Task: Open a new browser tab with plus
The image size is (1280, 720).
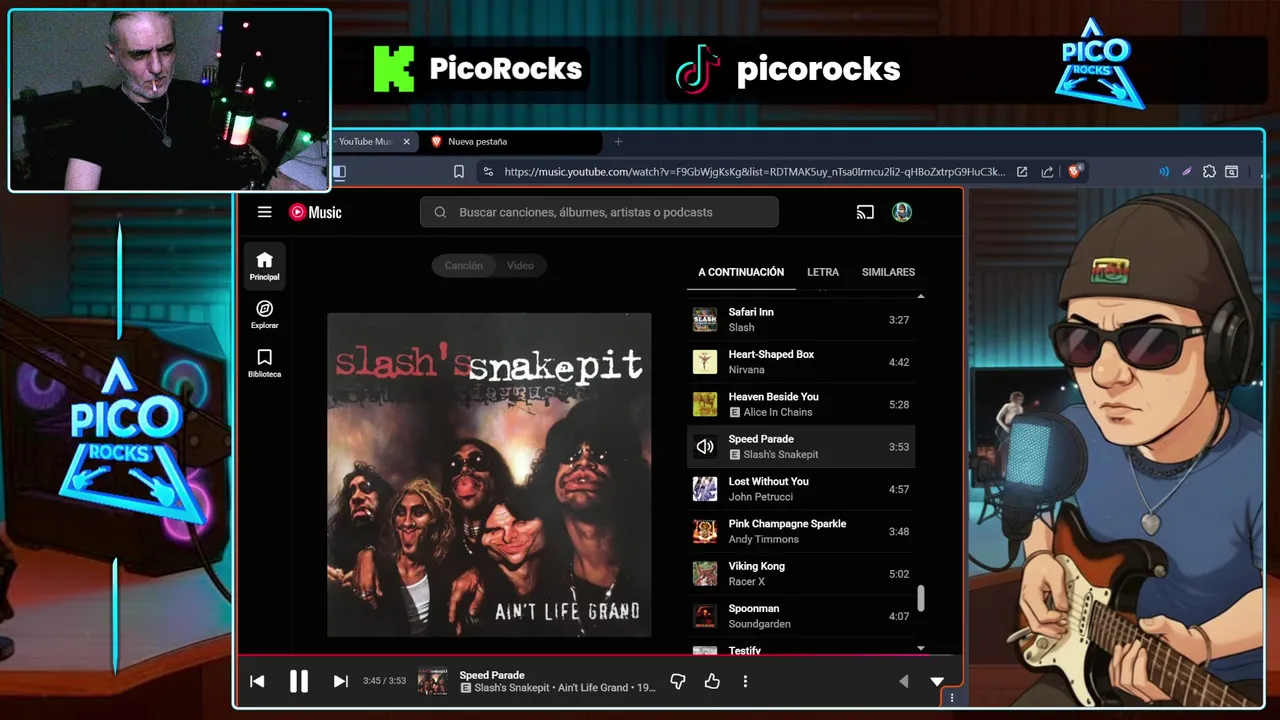Action: 618,142
